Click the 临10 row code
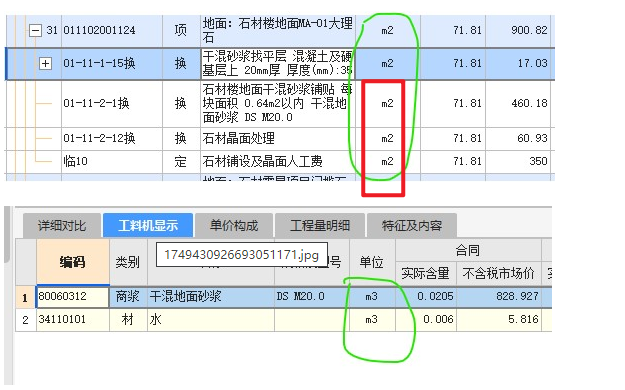Viewport: 625px width, 390px height. (75, 161)
